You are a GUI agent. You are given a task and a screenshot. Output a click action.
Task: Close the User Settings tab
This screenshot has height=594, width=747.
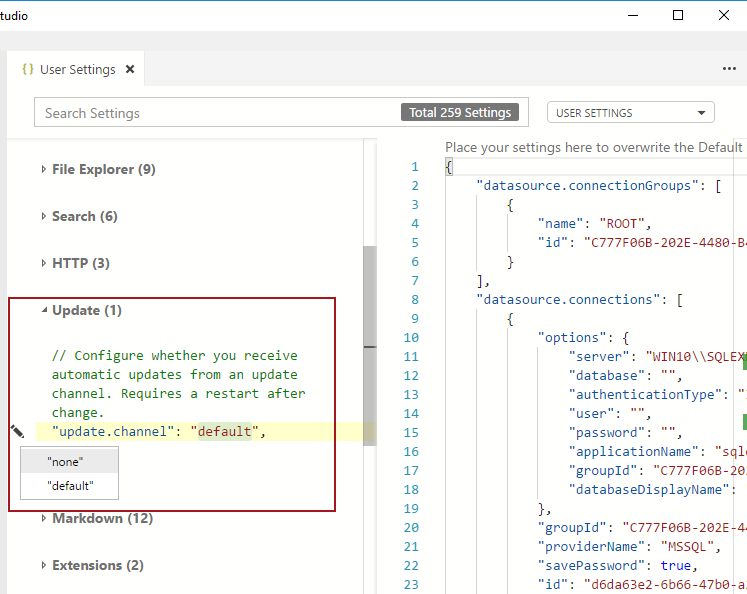click(129, 69)
